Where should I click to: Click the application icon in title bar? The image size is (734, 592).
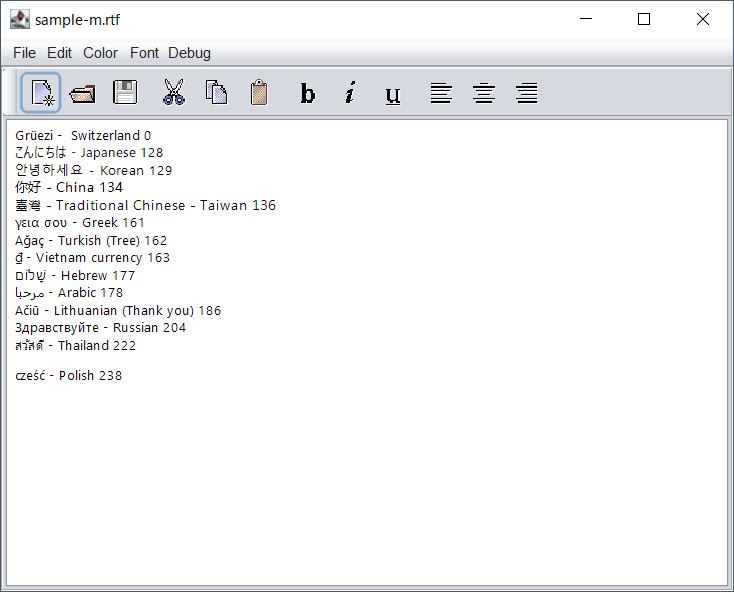click(x=19, y=19)
